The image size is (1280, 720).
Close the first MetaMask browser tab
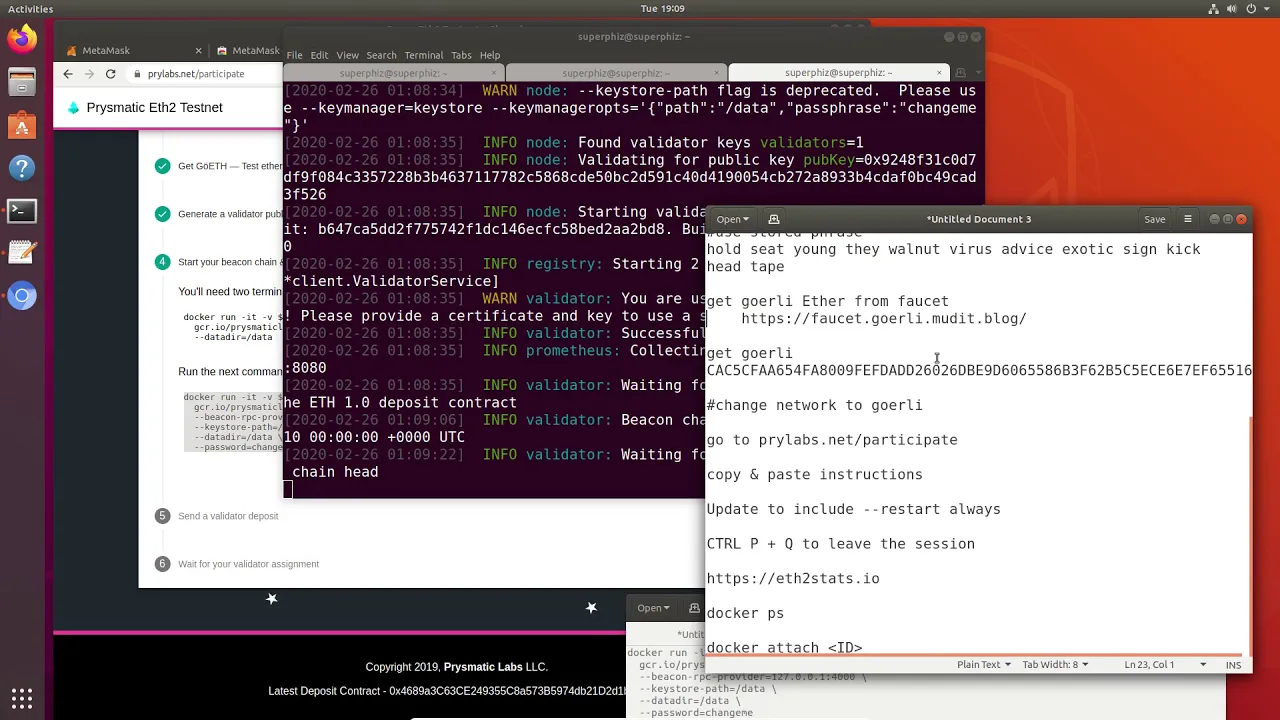(198, 51)
